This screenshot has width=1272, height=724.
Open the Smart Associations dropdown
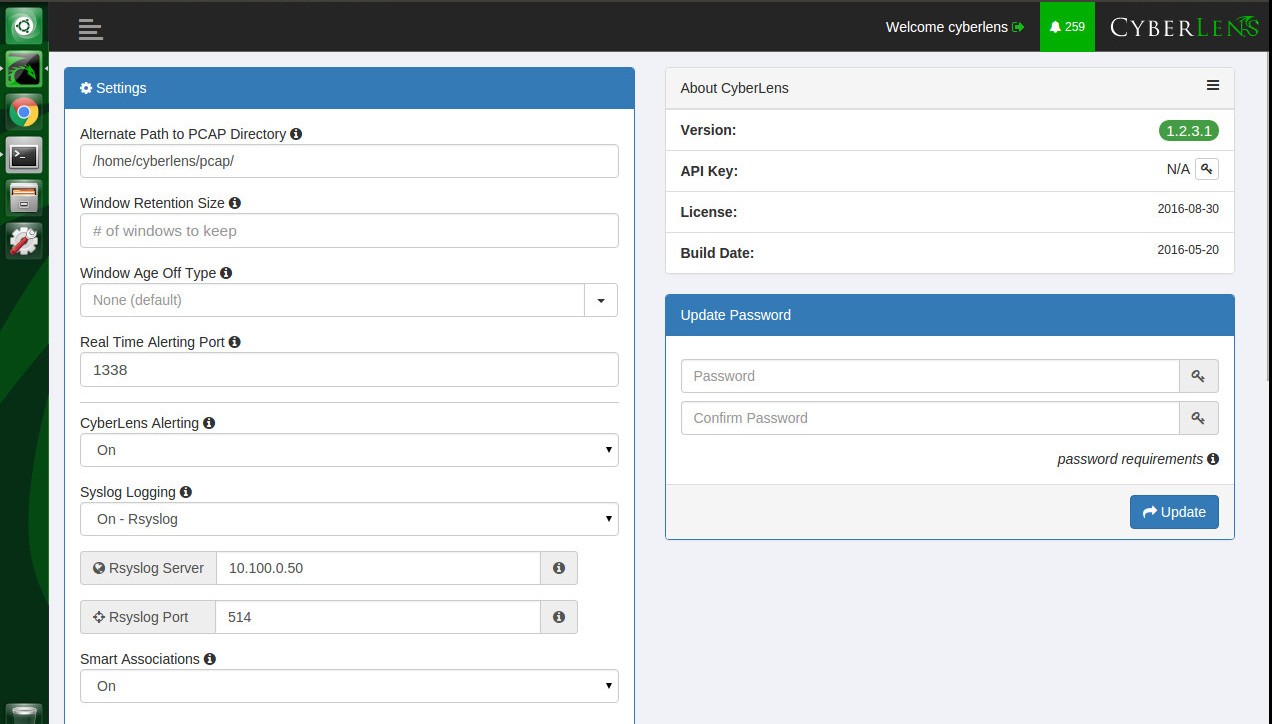coord(349,686)
